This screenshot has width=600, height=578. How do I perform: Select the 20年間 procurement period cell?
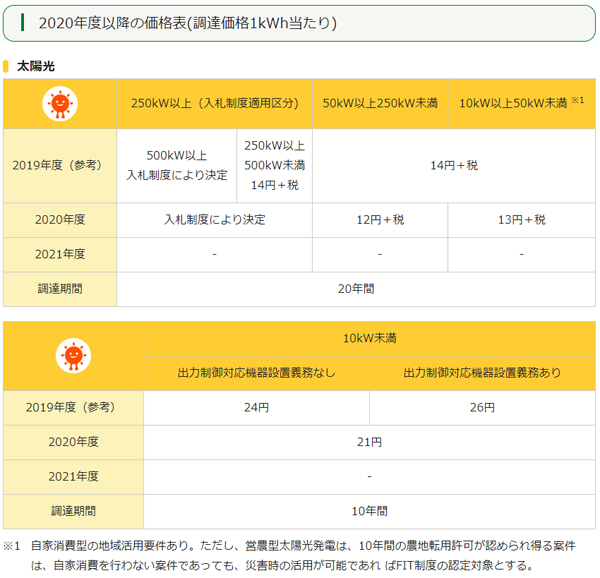(x=356, y=289)
